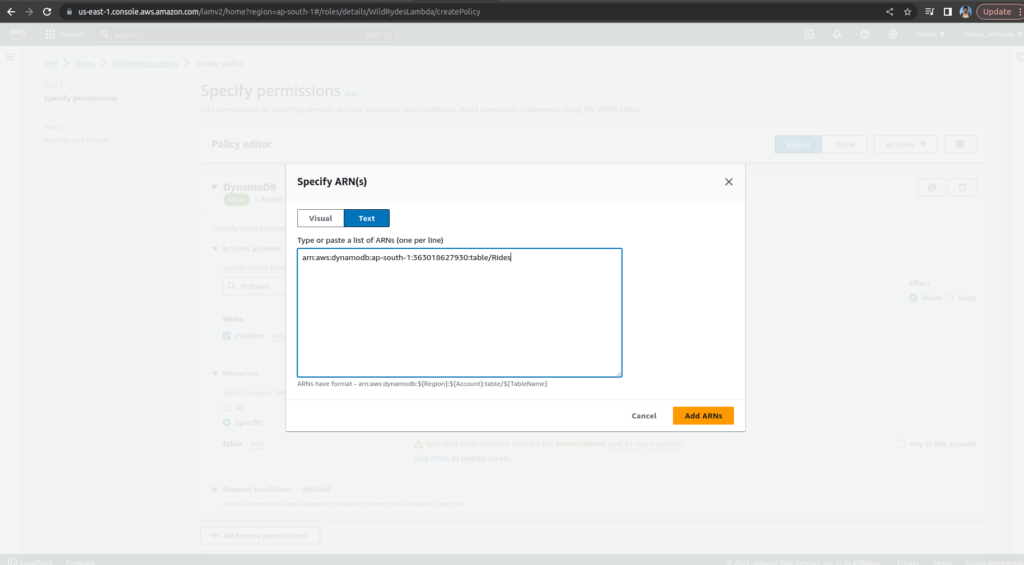This screenshot has height=565, width=1024.
Task: Open the account name dropdown
Action: coord(992,34)
